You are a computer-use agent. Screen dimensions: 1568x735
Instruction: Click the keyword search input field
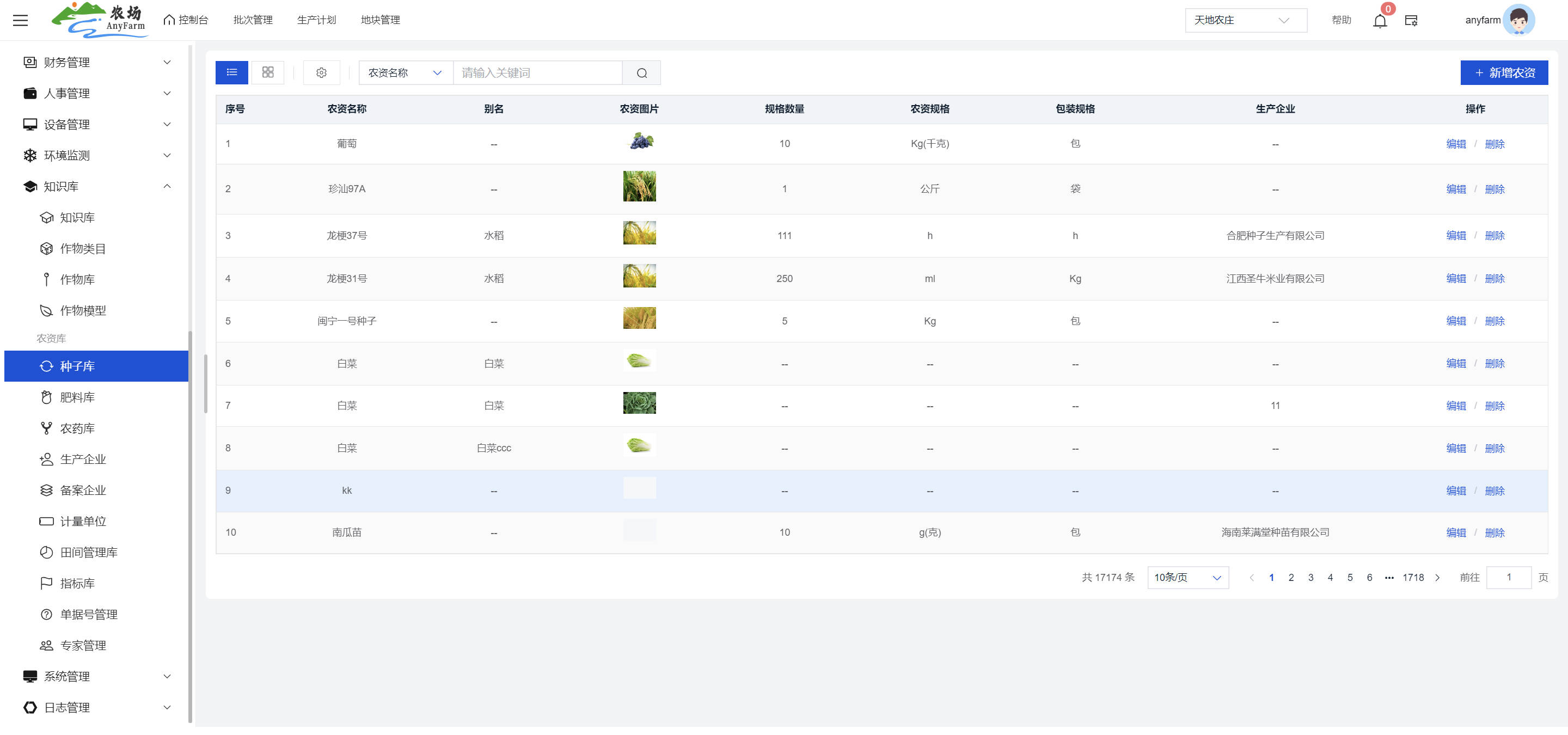[537, 73]
